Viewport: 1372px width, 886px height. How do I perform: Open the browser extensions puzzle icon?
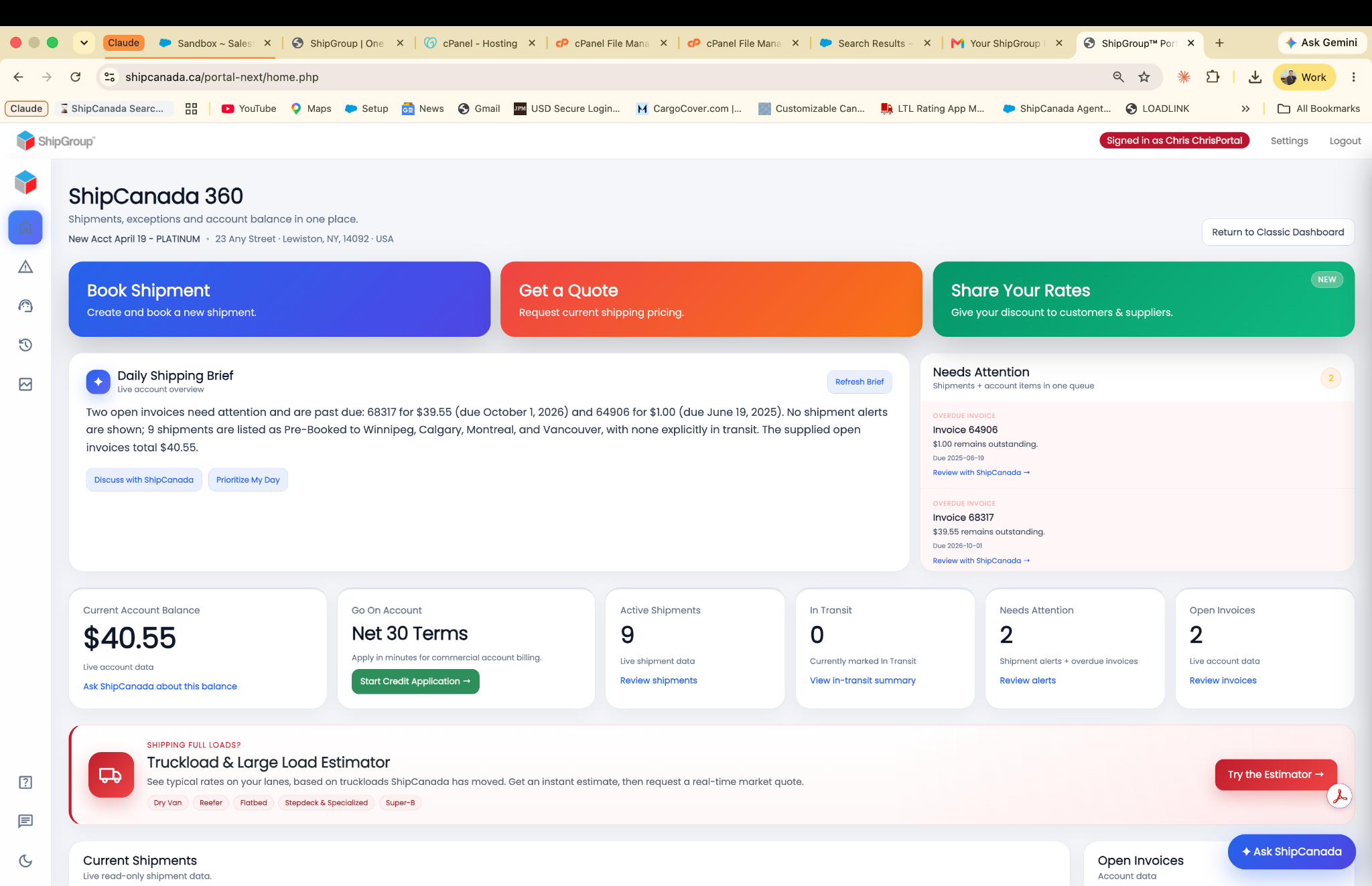pyautogui.click(x=1213, y=77)
